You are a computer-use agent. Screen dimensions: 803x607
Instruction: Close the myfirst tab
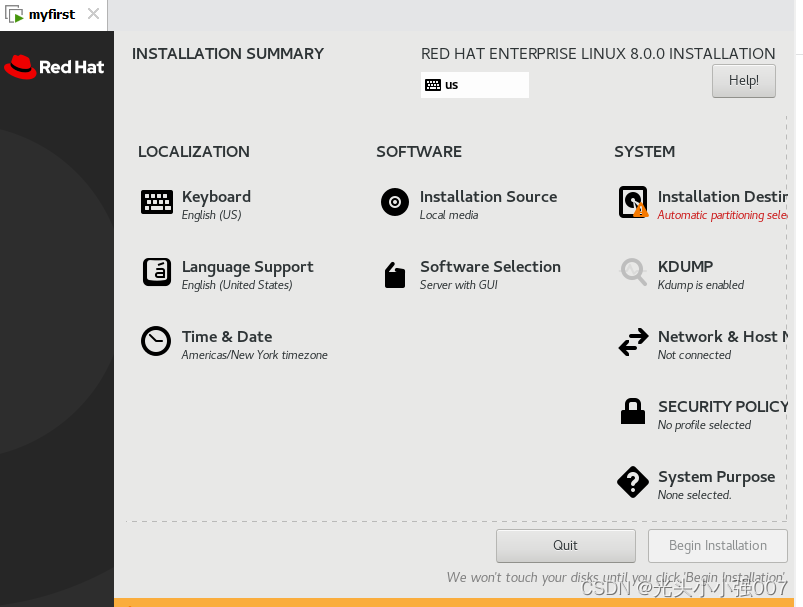(93, 14)
